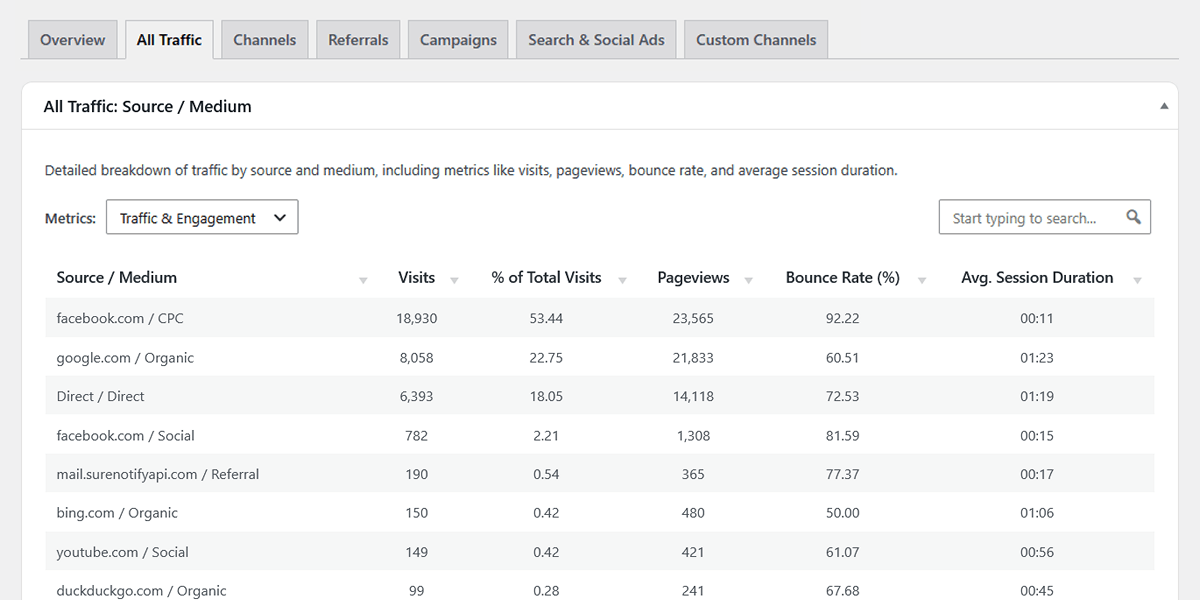Click the 01:23 session duration
The image size is (1200, 600).
click(x=1037, y=357)
